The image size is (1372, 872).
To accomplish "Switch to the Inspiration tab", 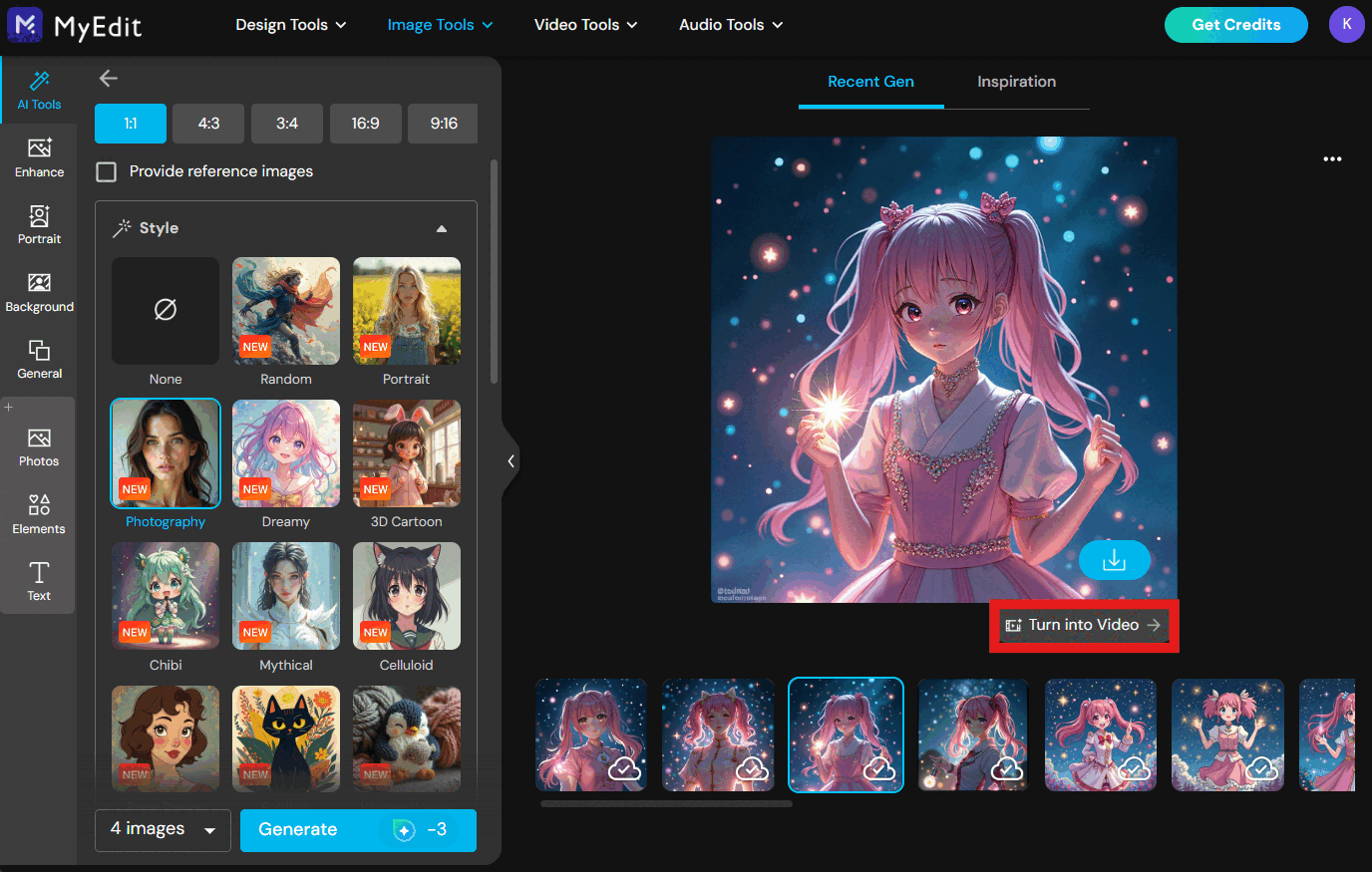I will pyautogui.click(x=1016, y=82).
